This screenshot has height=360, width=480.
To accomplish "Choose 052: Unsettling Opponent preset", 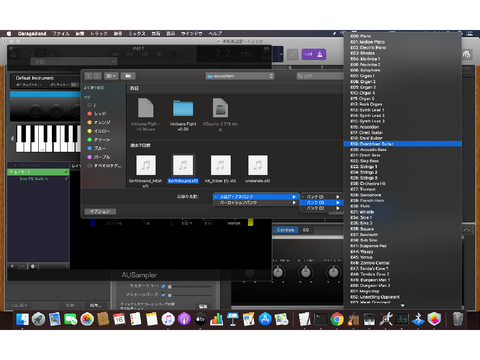I will pyautogui.click(x=403, y=297).
